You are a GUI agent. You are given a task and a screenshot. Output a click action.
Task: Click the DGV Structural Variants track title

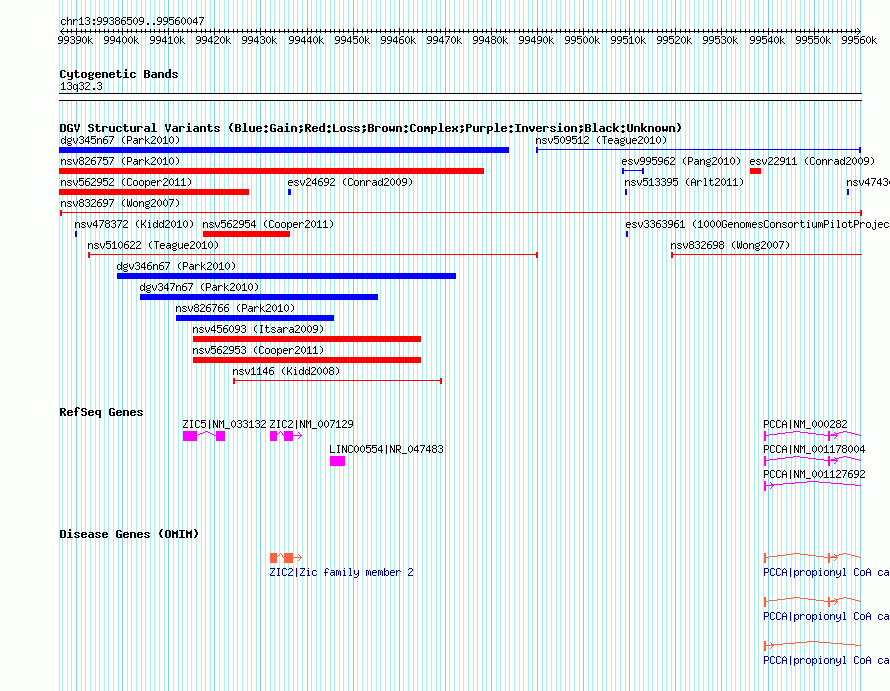click(370, 128)
